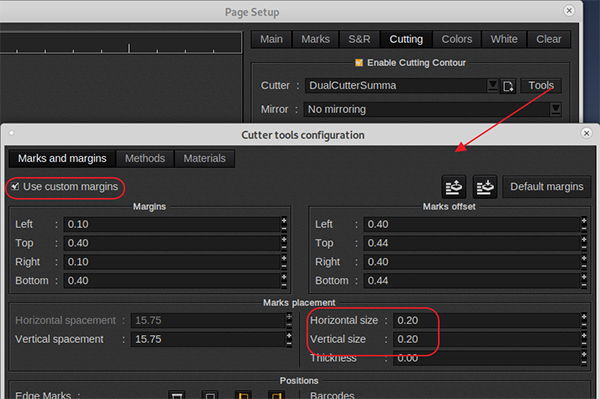Click the Marks offset Top field 0.44
This screenshot has width=600, height=399.
[x=472, y=243]
